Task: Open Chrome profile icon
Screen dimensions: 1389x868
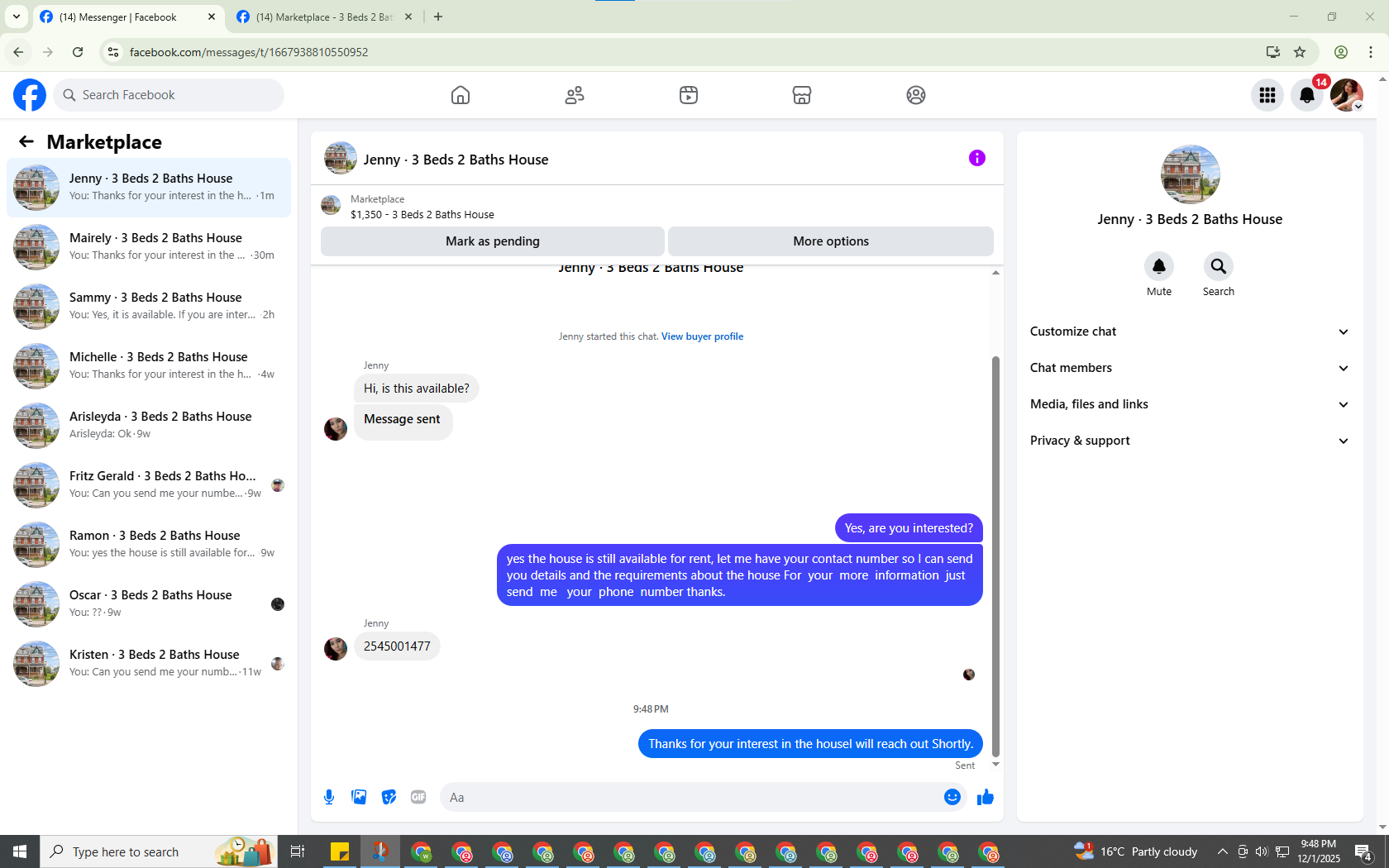Action: [1341, 52]
